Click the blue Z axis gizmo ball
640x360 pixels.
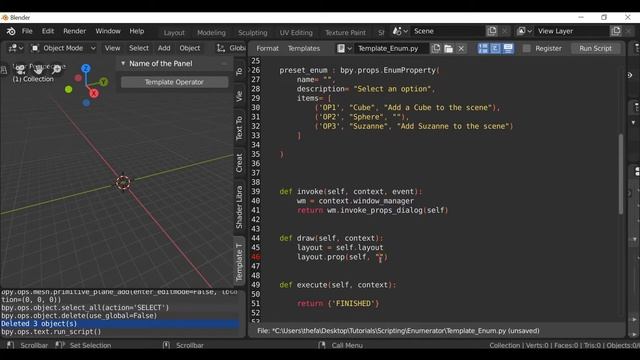[86, 69]
